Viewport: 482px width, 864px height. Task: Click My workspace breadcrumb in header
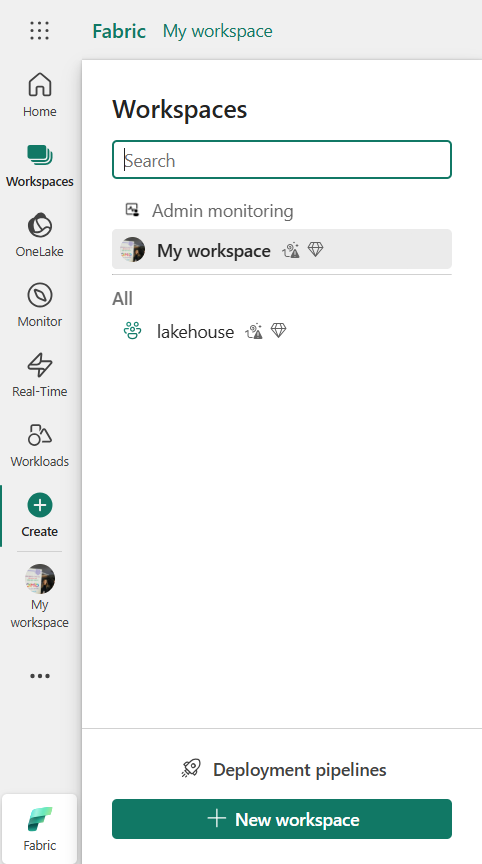pos(218,31)
